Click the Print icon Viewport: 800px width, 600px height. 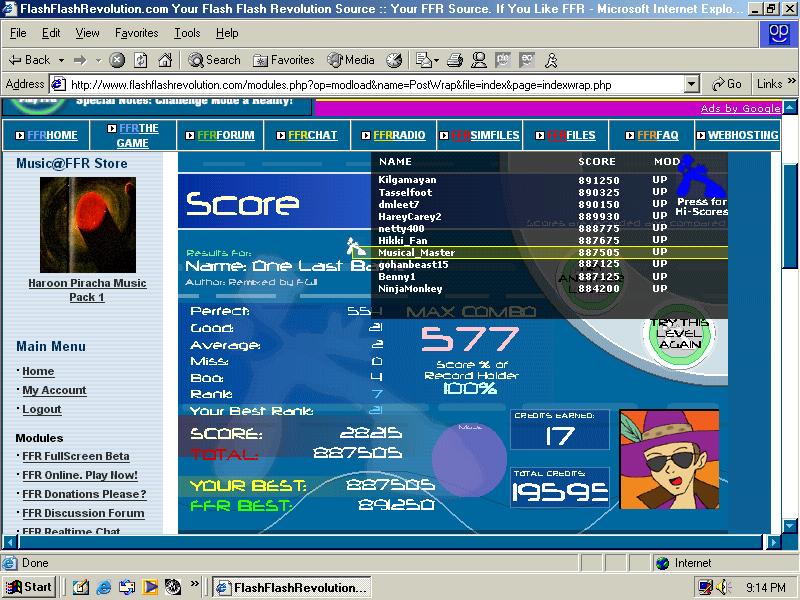point(454,60)
